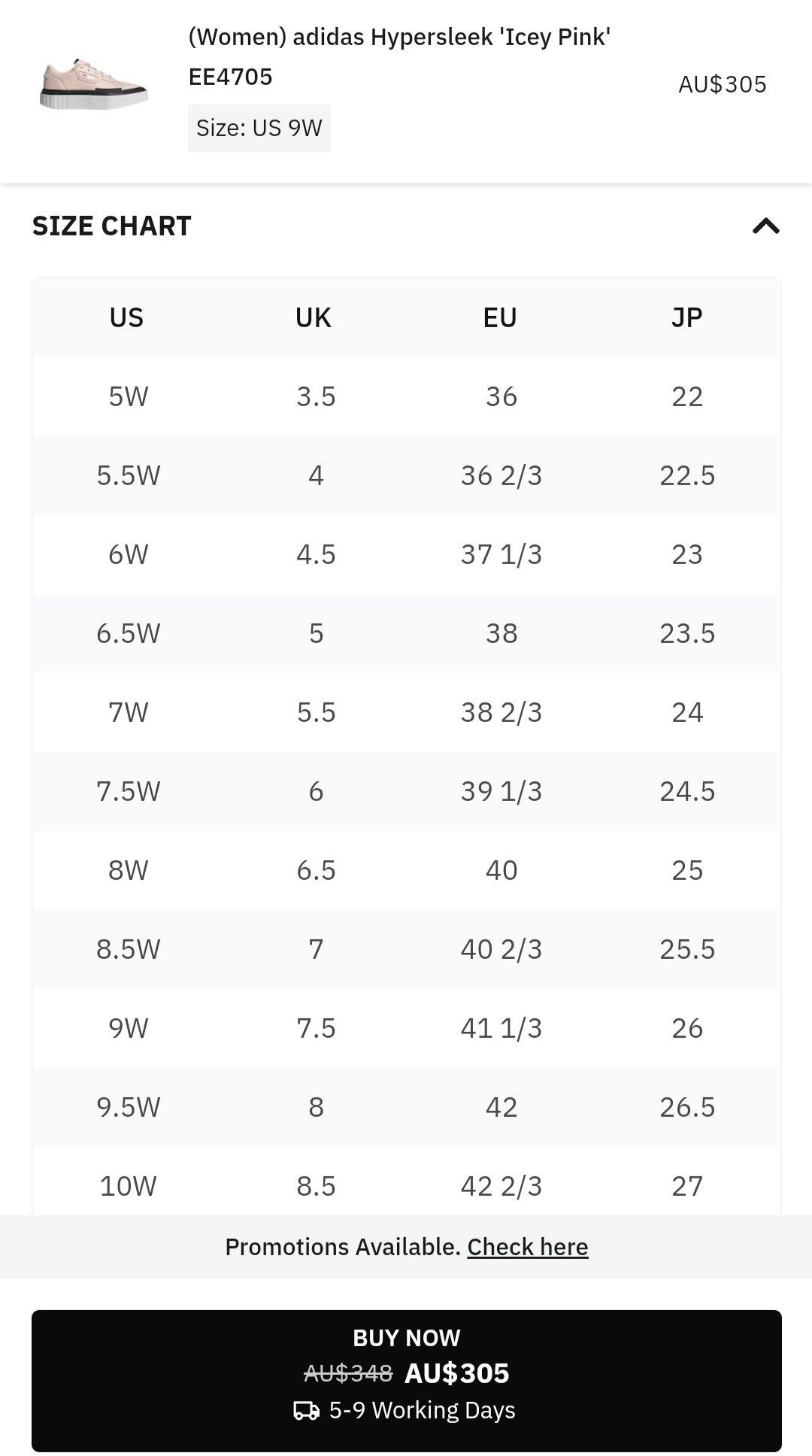
Task: Click the EU column header
Action: [500, 317]
